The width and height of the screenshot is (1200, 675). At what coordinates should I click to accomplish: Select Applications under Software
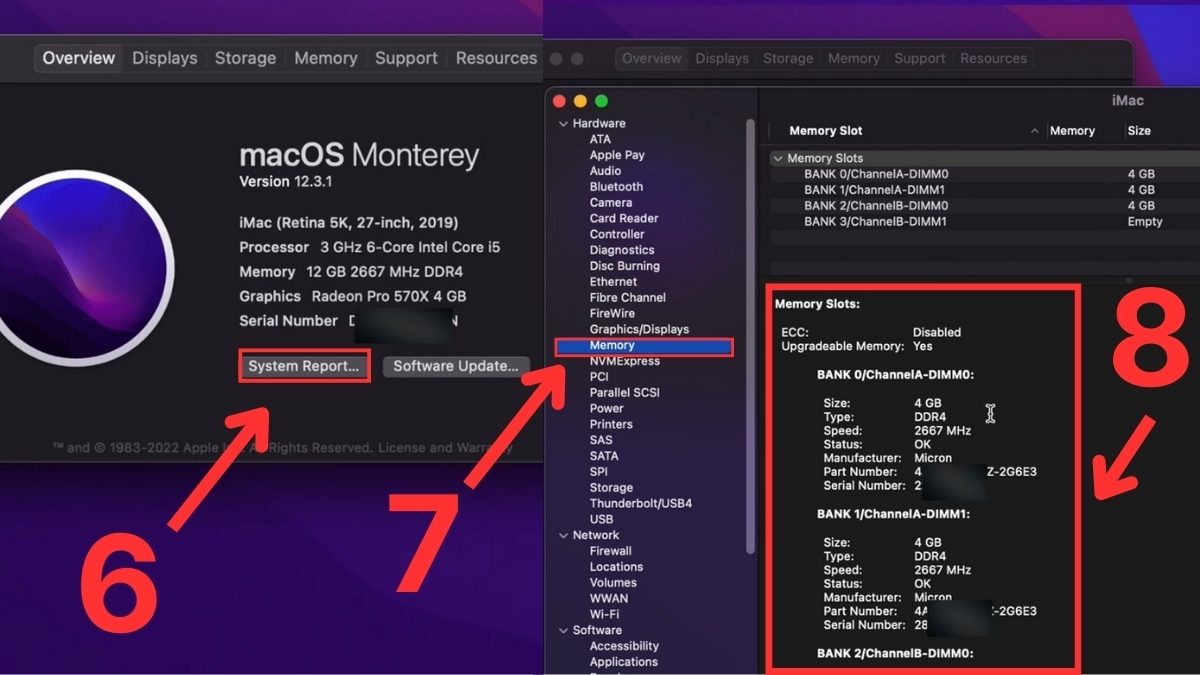coord(623,662)
